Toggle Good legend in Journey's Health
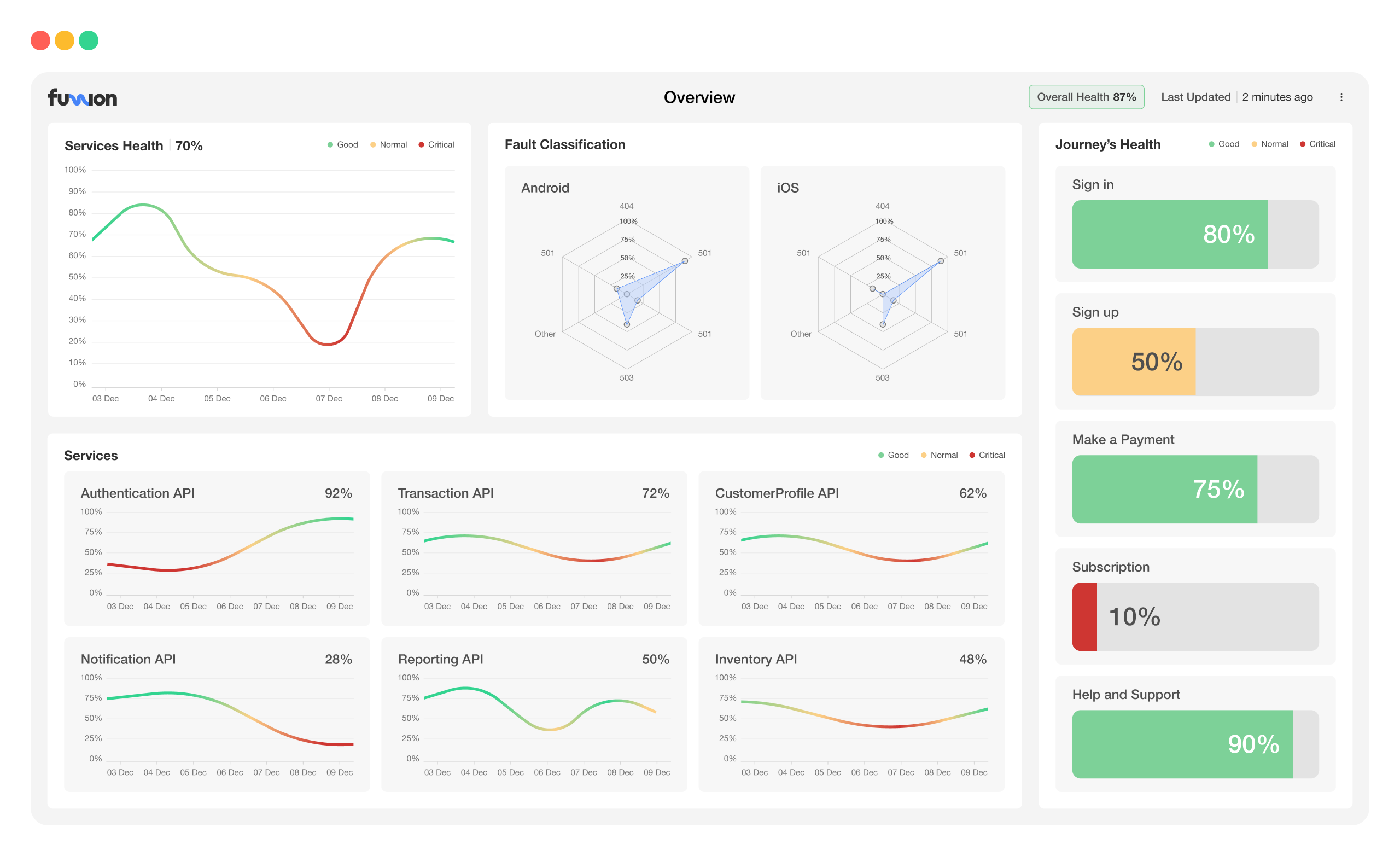 (1224, 144)
